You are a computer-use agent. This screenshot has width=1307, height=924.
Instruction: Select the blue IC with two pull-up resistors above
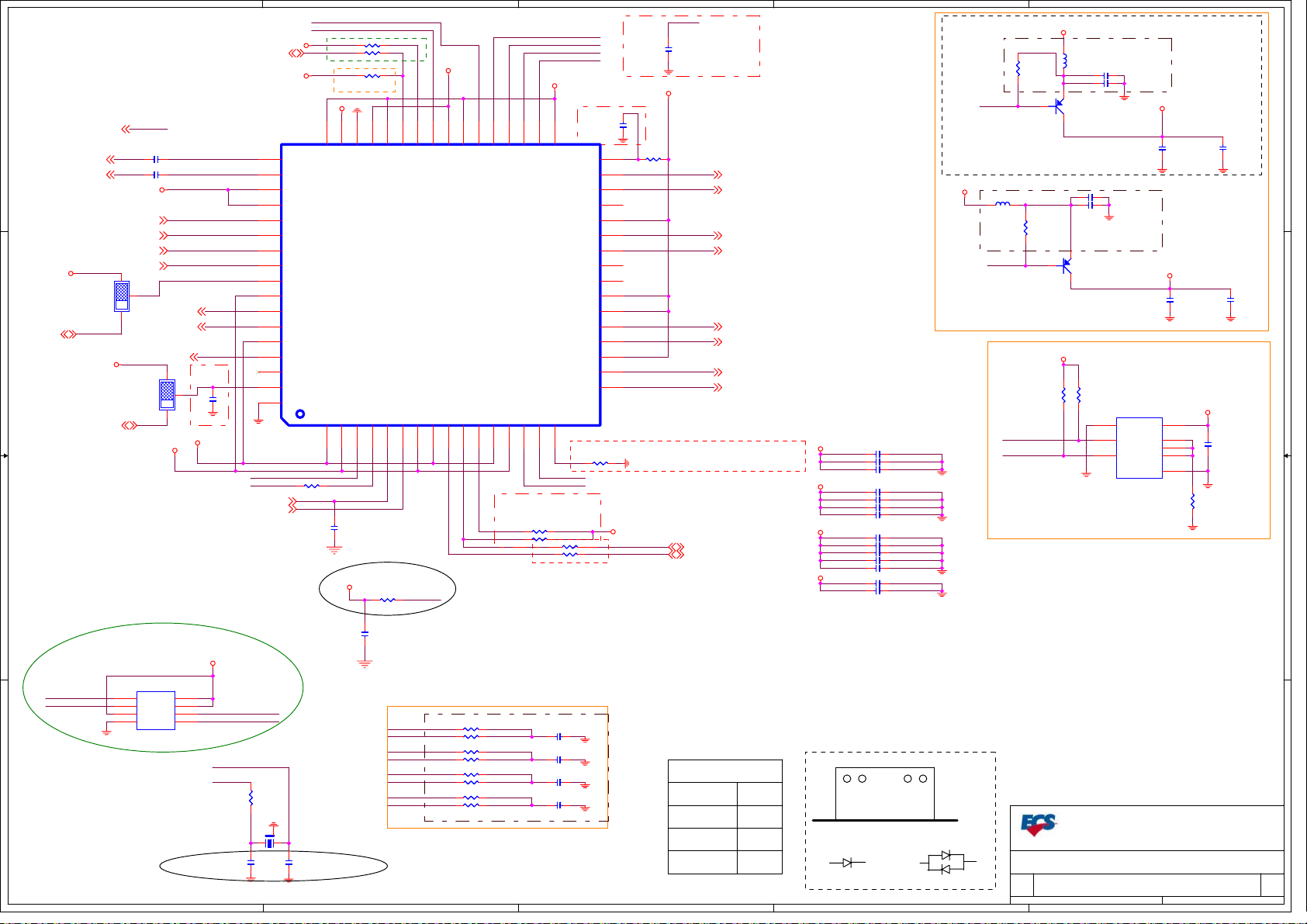click(x=1139, y=448)
